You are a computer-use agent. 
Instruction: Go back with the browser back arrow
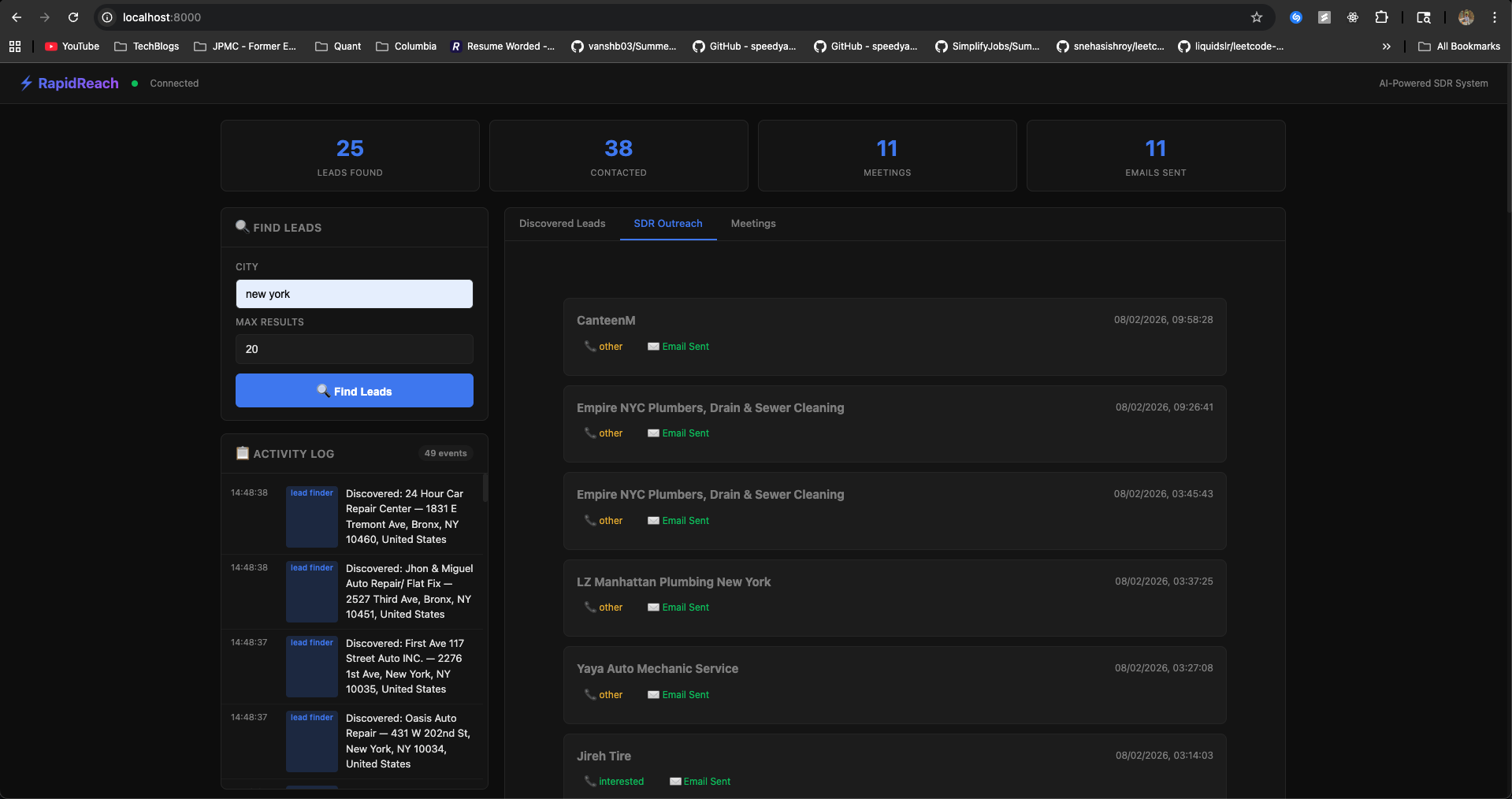tap(17, 17)
